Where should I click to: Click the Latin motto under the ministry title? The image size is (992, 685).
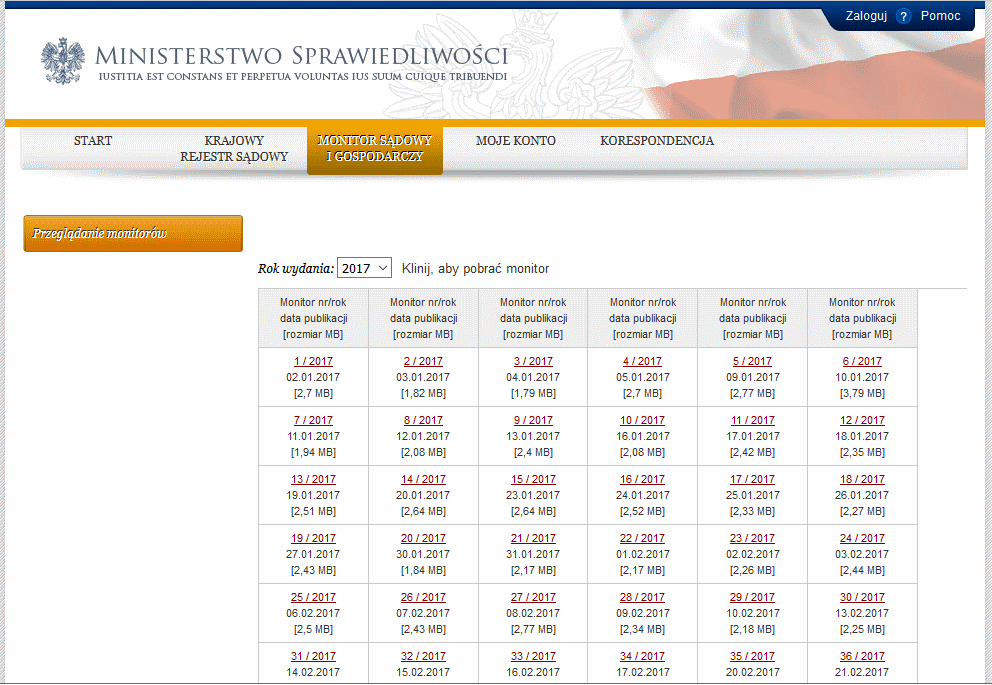303,77
